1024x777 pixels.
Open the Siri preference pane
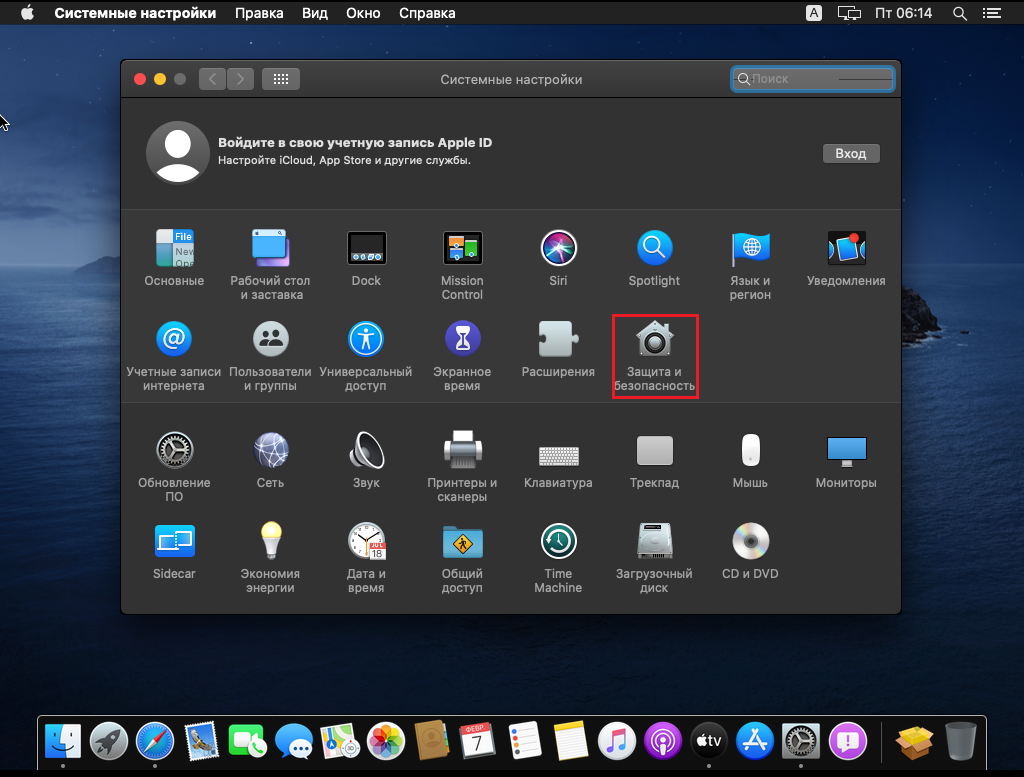(558, 248)
